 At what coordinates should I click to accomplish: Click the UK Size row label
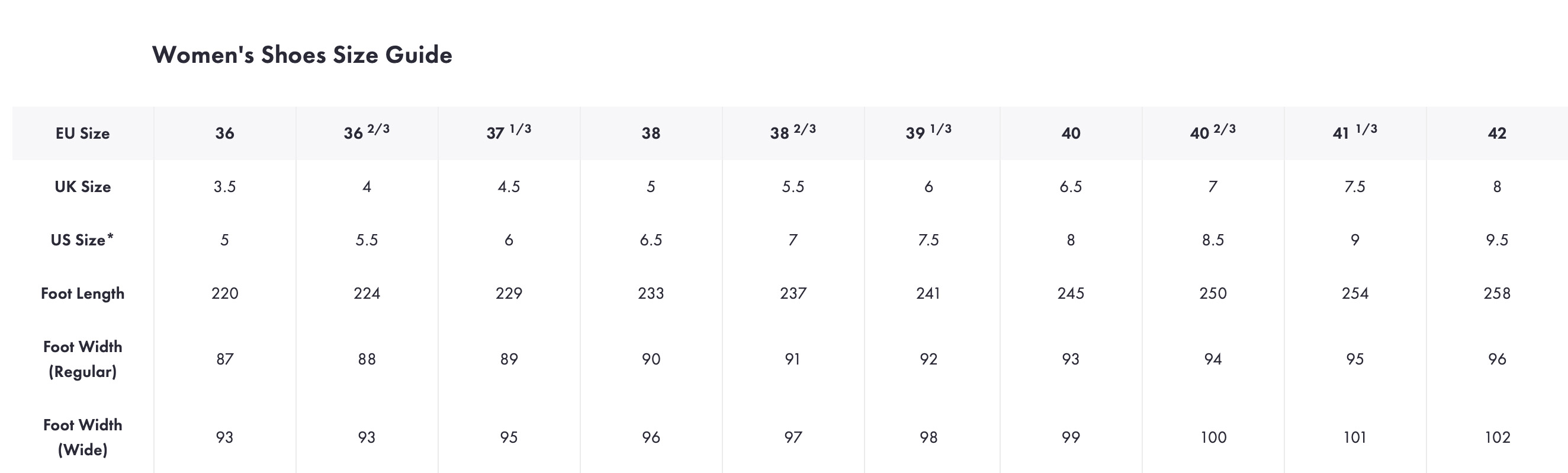pos(83,187)
